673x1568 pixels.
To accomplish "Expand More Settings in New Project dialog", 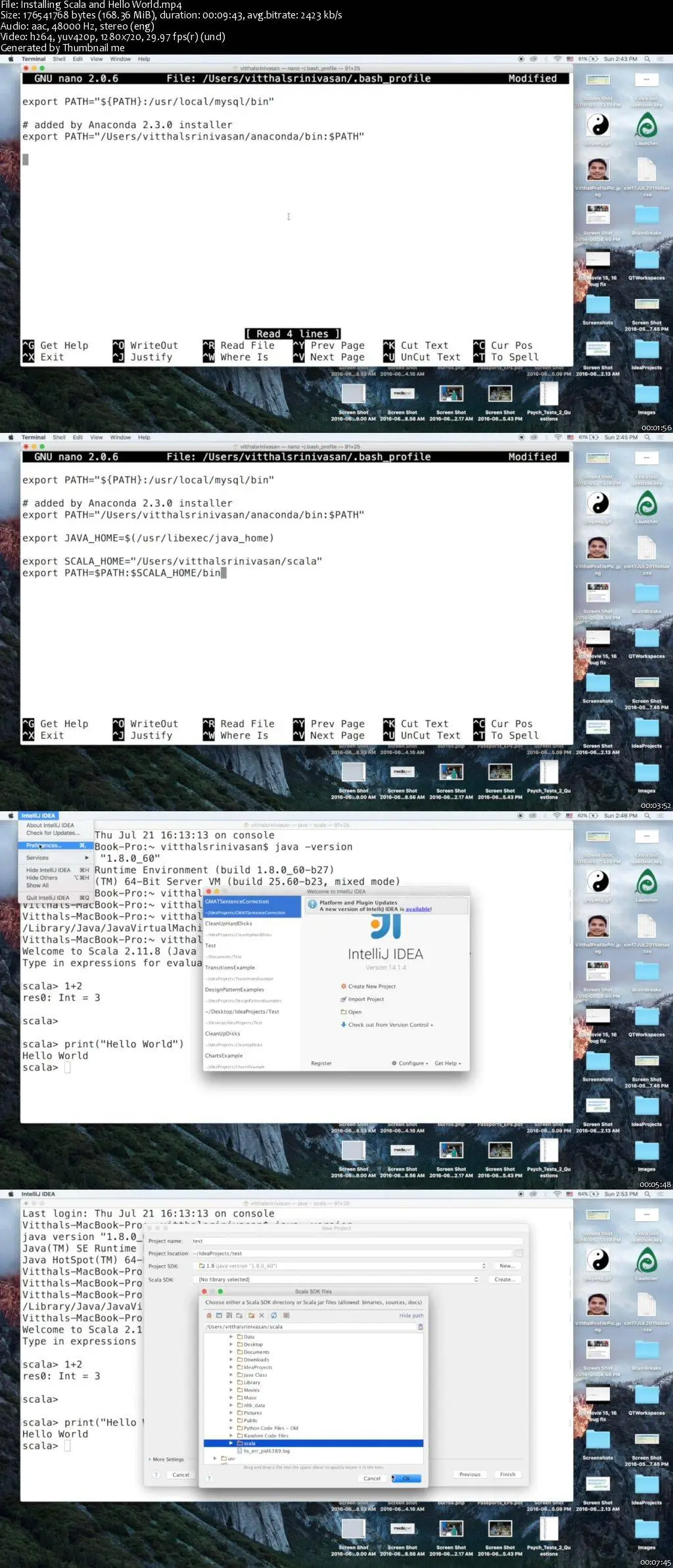I will (166, 1460).
